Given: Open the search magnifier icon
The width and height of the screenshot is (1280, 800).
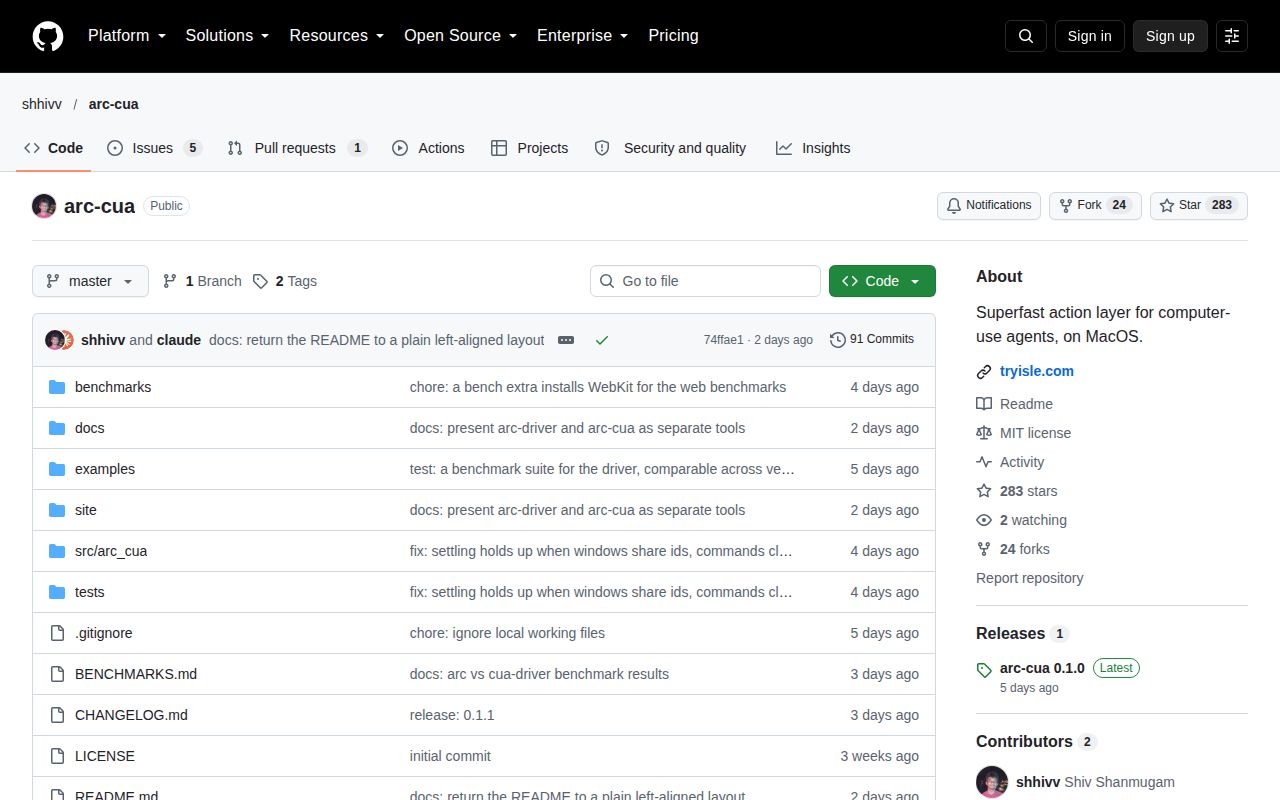Looking at the screenshot, I should coord(1026,36).
